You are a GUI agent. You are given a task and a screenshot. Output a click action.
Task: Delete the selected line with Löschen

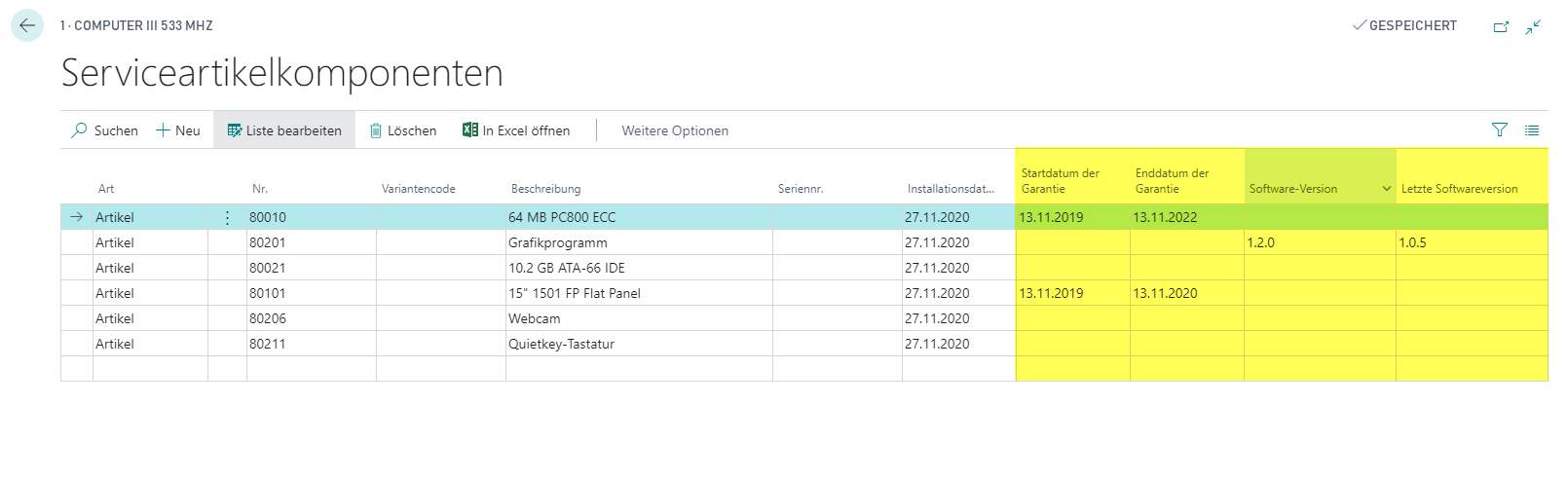[x=403, y=130]
